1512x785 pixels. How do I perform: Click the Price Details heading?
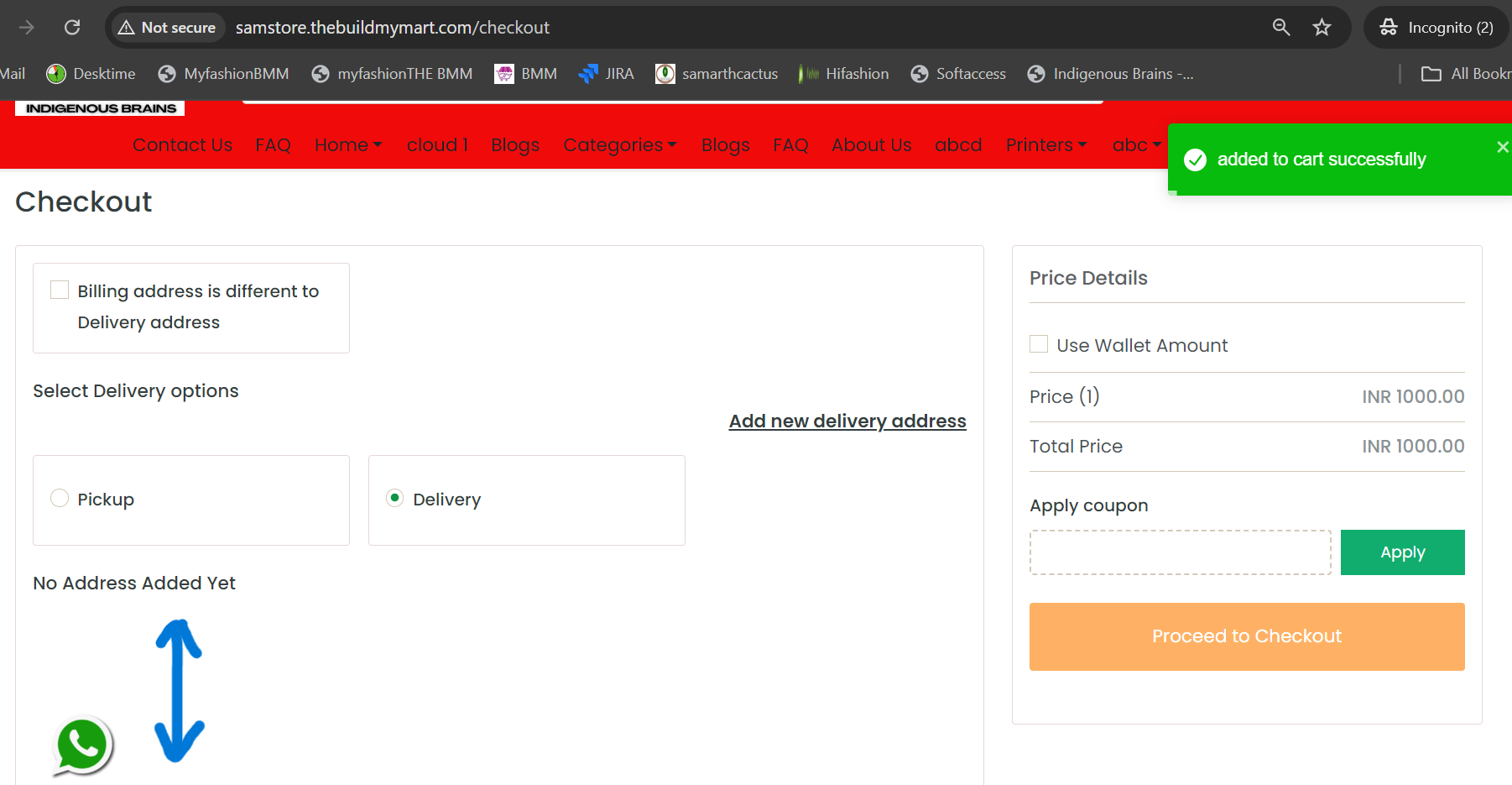point(1088,278)
